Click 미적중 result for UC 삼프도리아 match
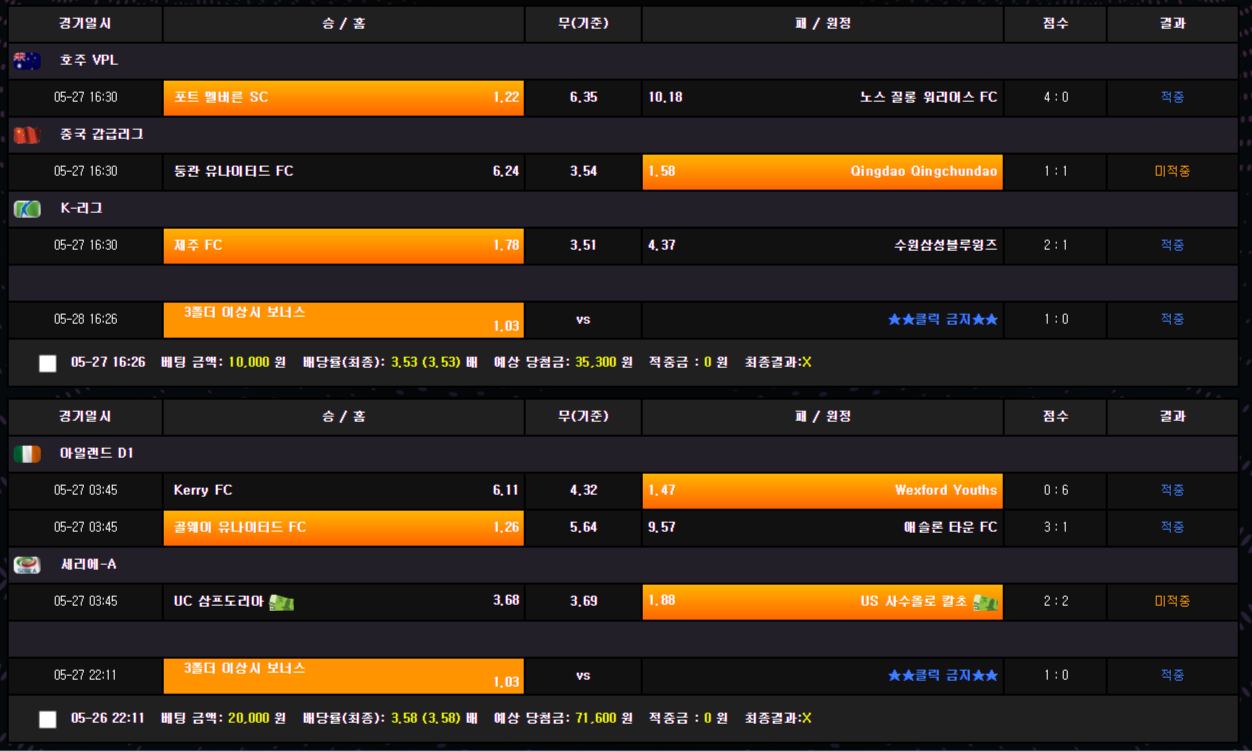Screen dimensions: 1252x752 click(1172, 602)
